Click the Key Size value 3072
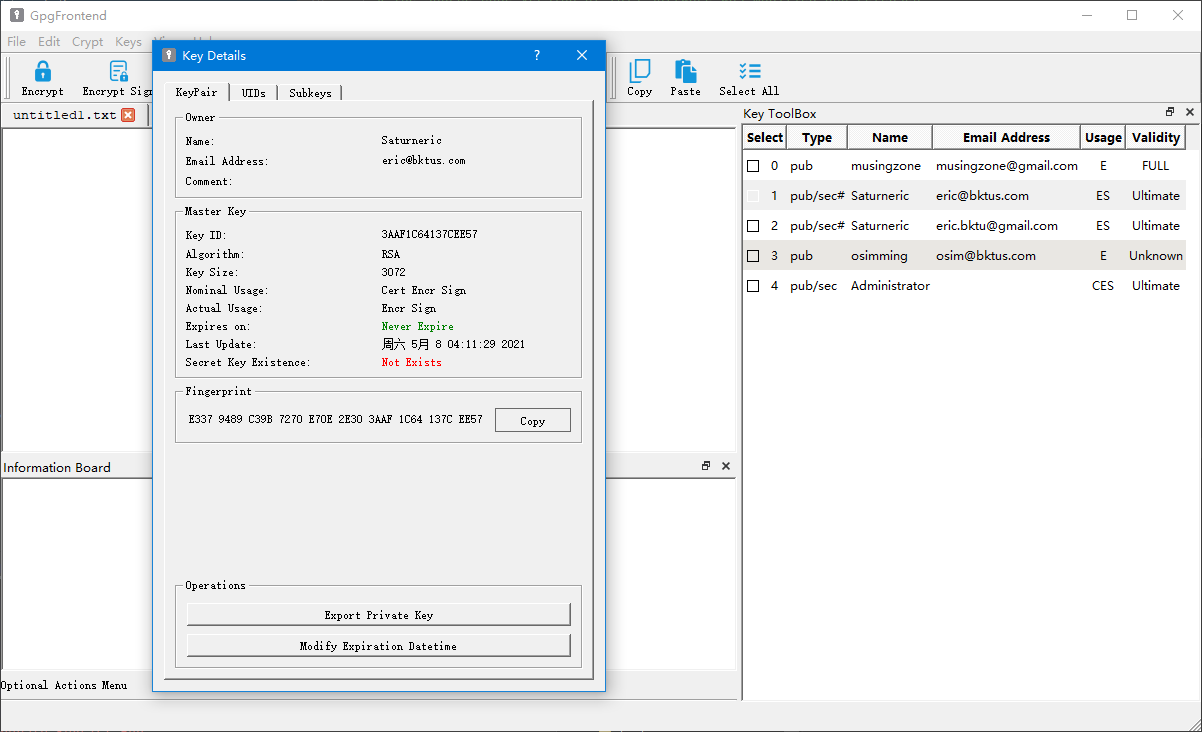The image size is (1202, 732). (393, 272)
